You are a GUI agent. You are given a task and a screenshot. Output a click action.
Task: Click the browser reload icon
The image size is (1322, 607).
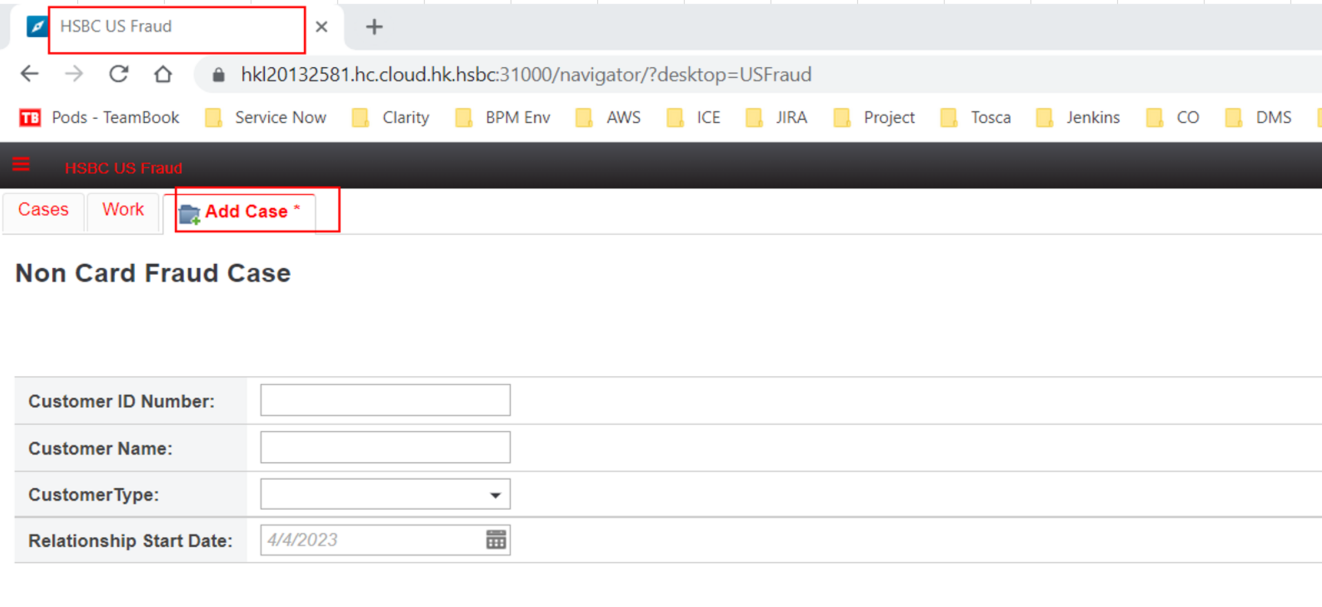pyautogui.click(x=119, y=74)
